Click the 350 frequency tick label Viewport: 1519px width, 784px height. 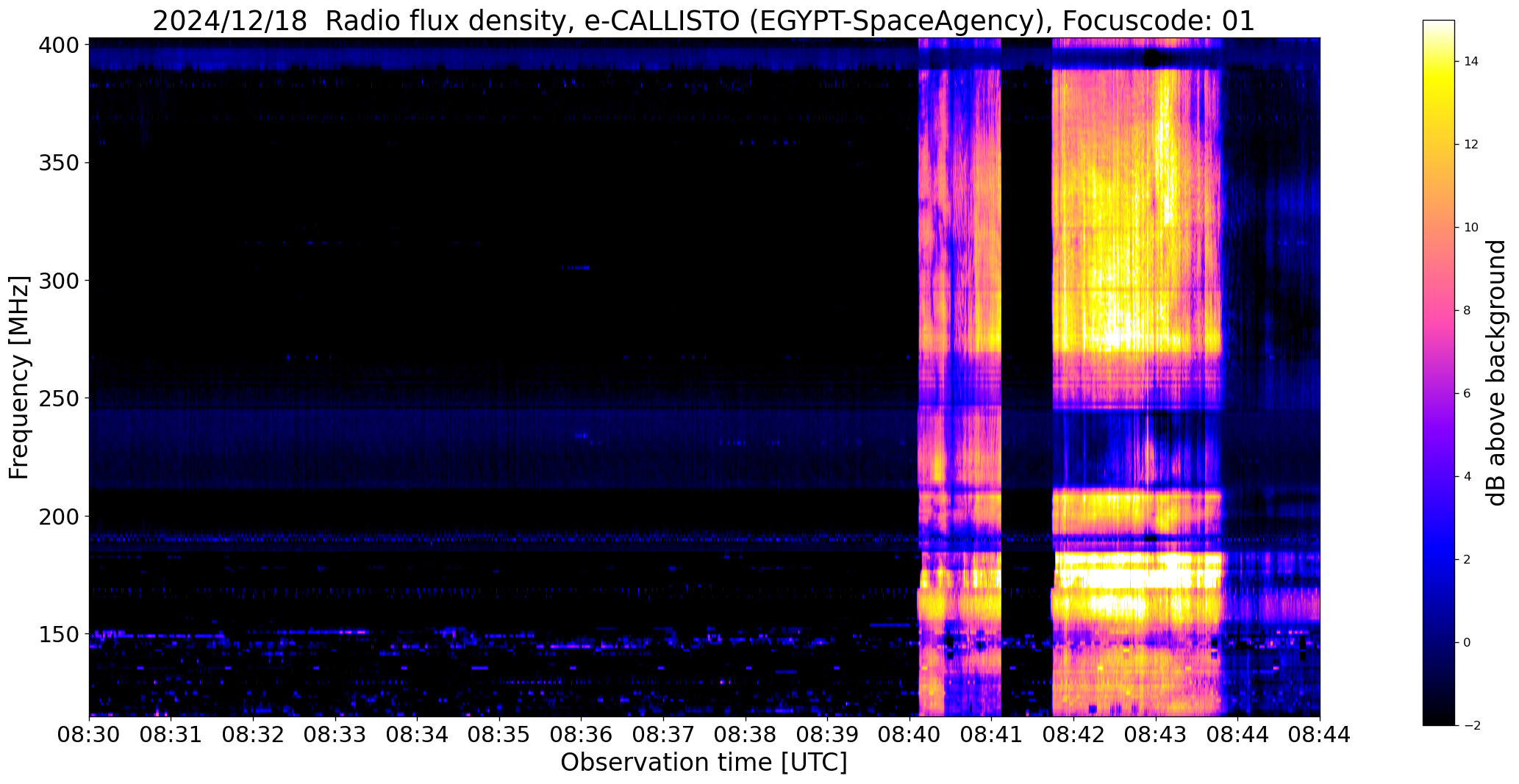tap(58, 162)
